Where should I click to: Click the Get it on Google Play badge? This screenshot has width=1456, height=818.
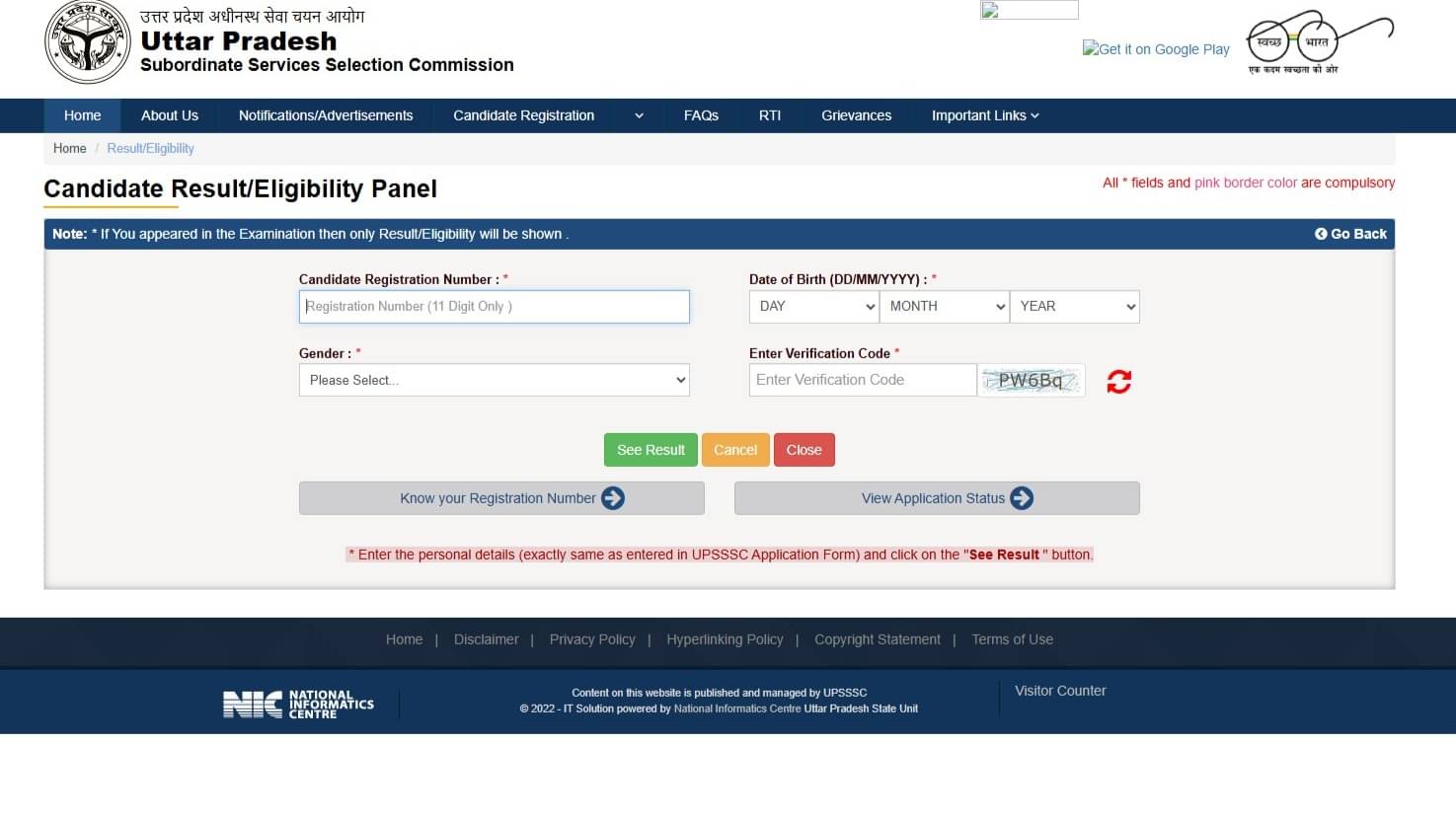[1155, 48]
